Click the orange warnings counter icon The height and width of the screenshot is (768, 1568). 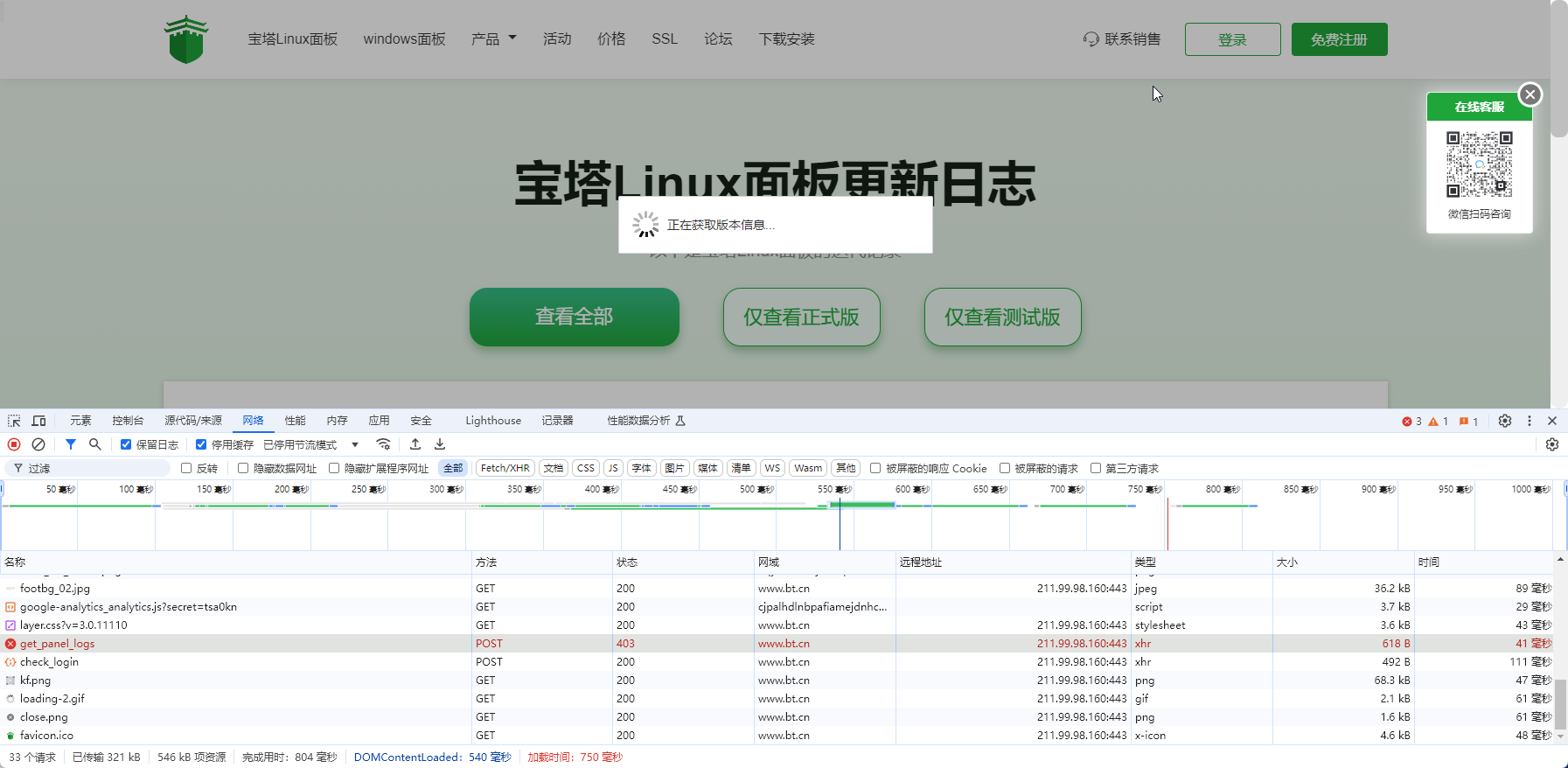(1433, 422)
